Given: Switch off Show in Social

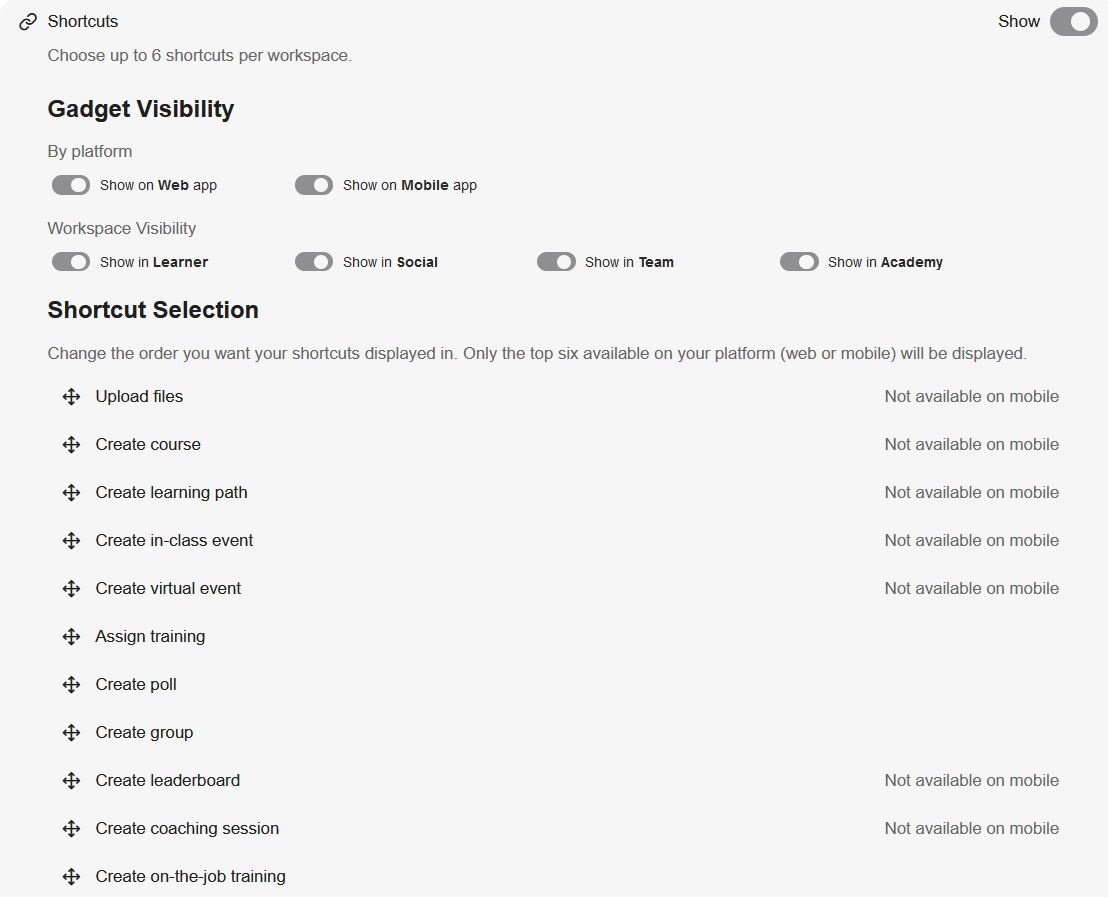Looking at the screenshot, I should coord(314,262).
